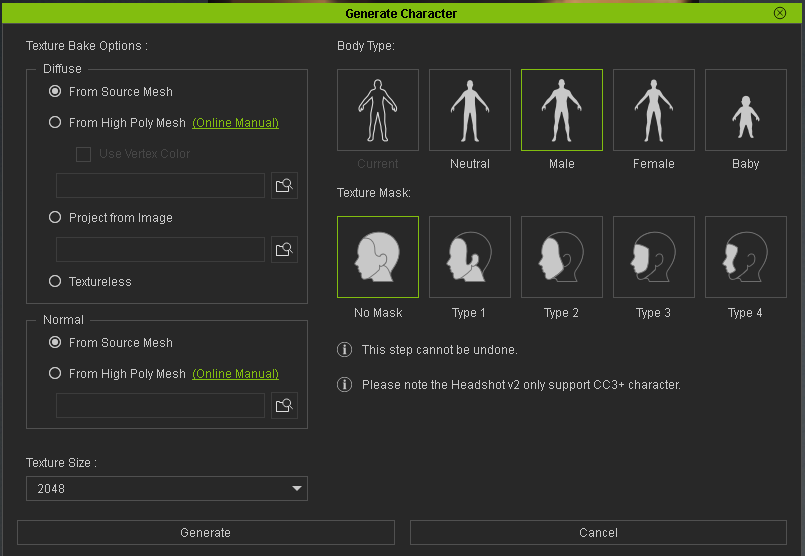Click the 'Generate Character' title text
805x556 pixels.
point(401,13)
